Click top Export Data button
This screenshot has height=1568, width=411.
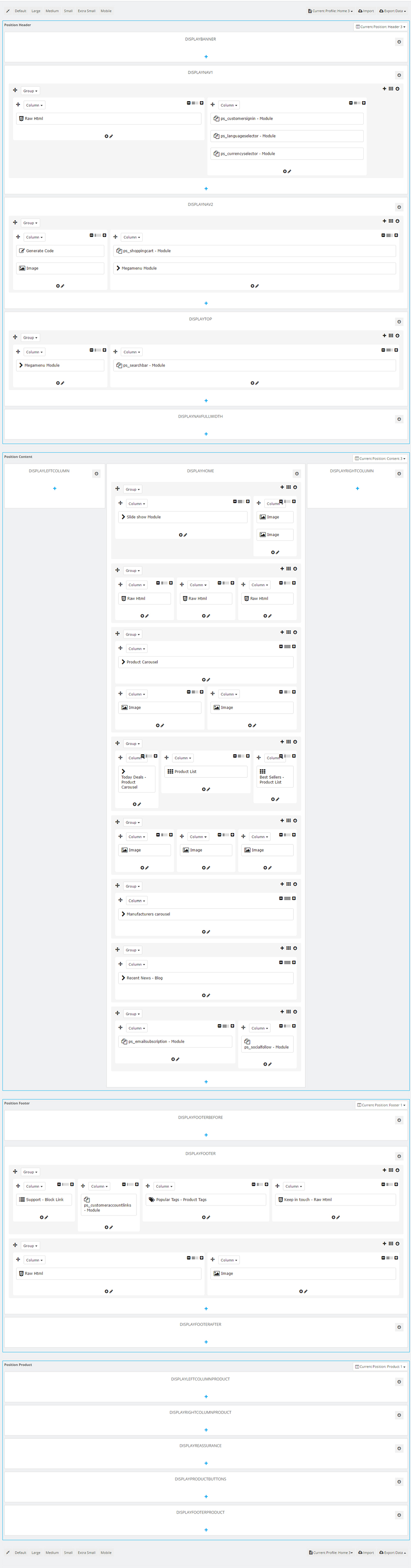[393, 11]
